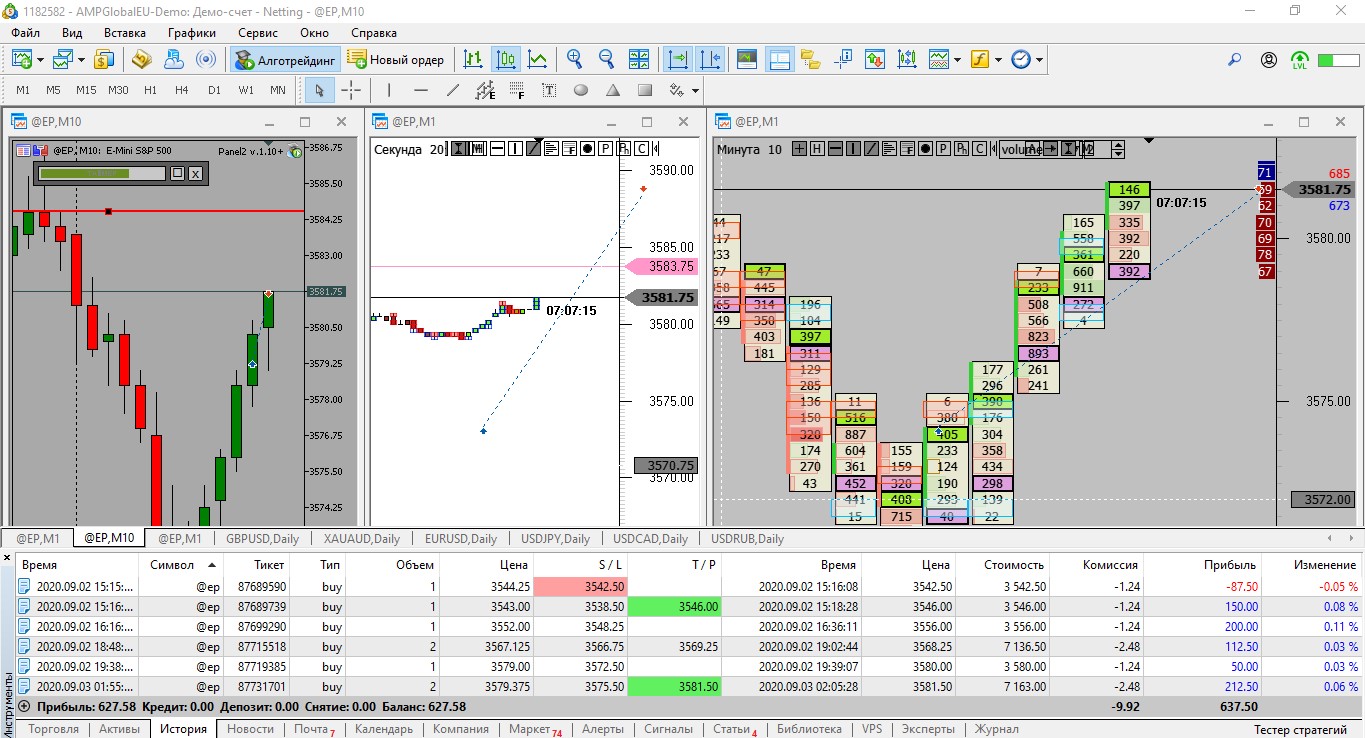This screenshot has height=738, width=1365.
Task: Open the Эксперты tab
Action: click(x=928, y=729)
